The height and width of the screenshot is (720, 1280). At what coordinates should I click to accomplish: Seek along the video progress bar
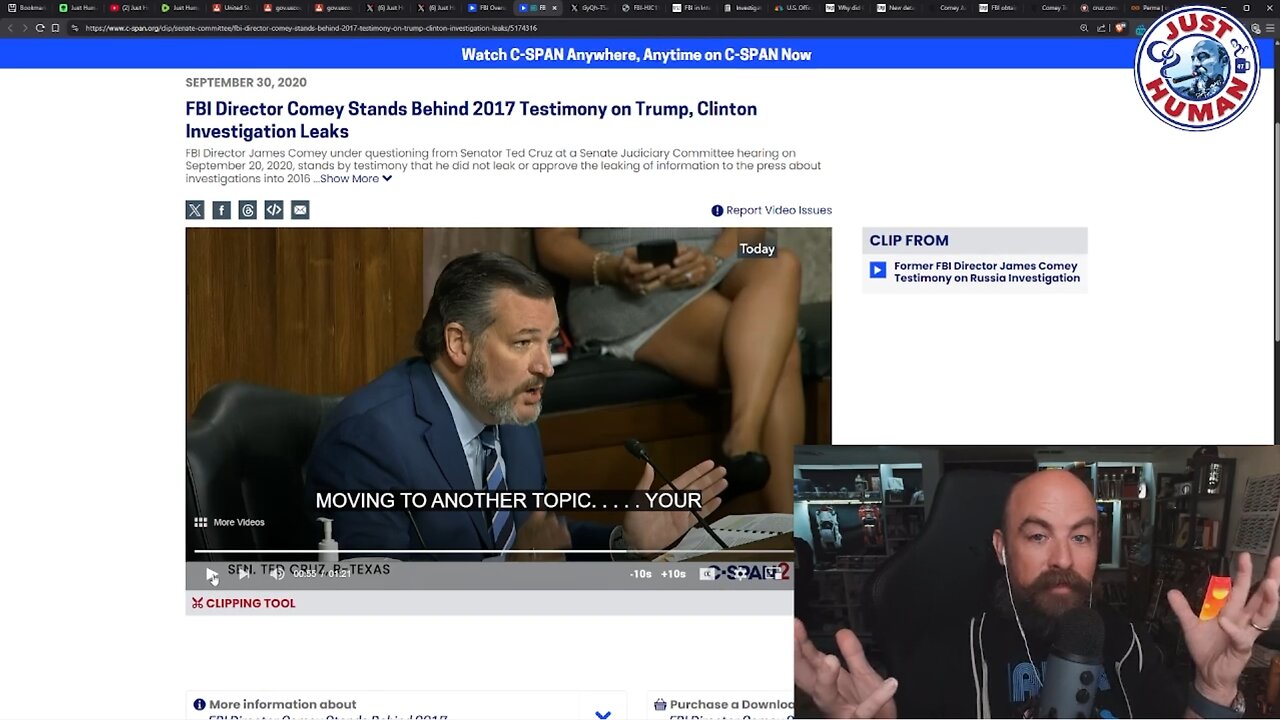493,551
